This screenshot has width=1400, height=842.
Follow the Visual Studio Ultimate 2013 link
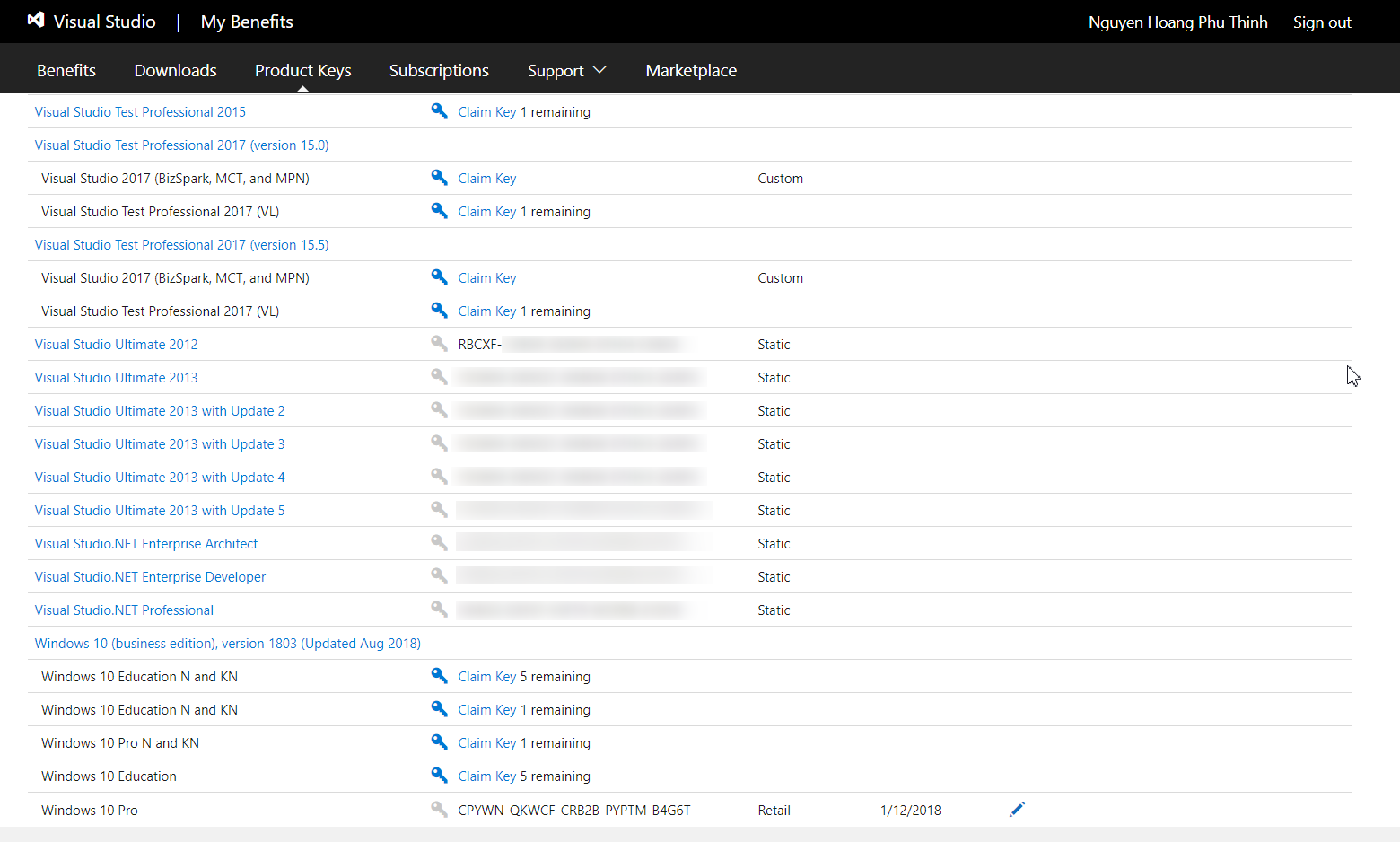[117, 378]
